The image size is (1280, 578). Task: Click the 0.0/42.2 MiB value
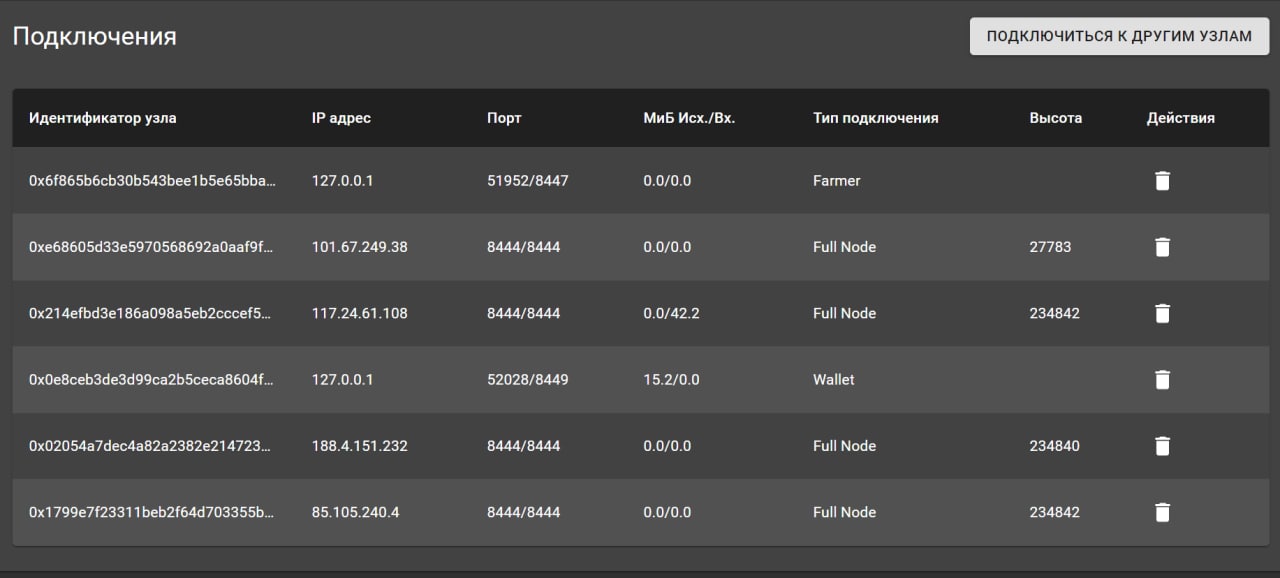(672, 313)
